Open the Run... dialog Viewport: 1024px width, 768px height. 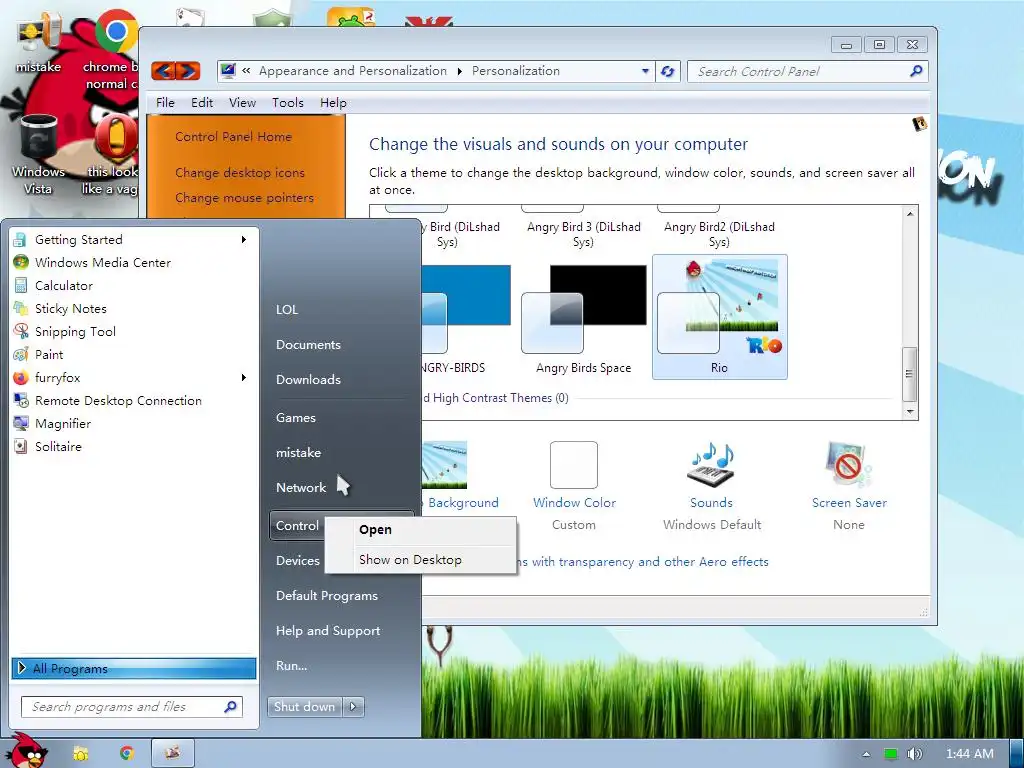[291, 665]
